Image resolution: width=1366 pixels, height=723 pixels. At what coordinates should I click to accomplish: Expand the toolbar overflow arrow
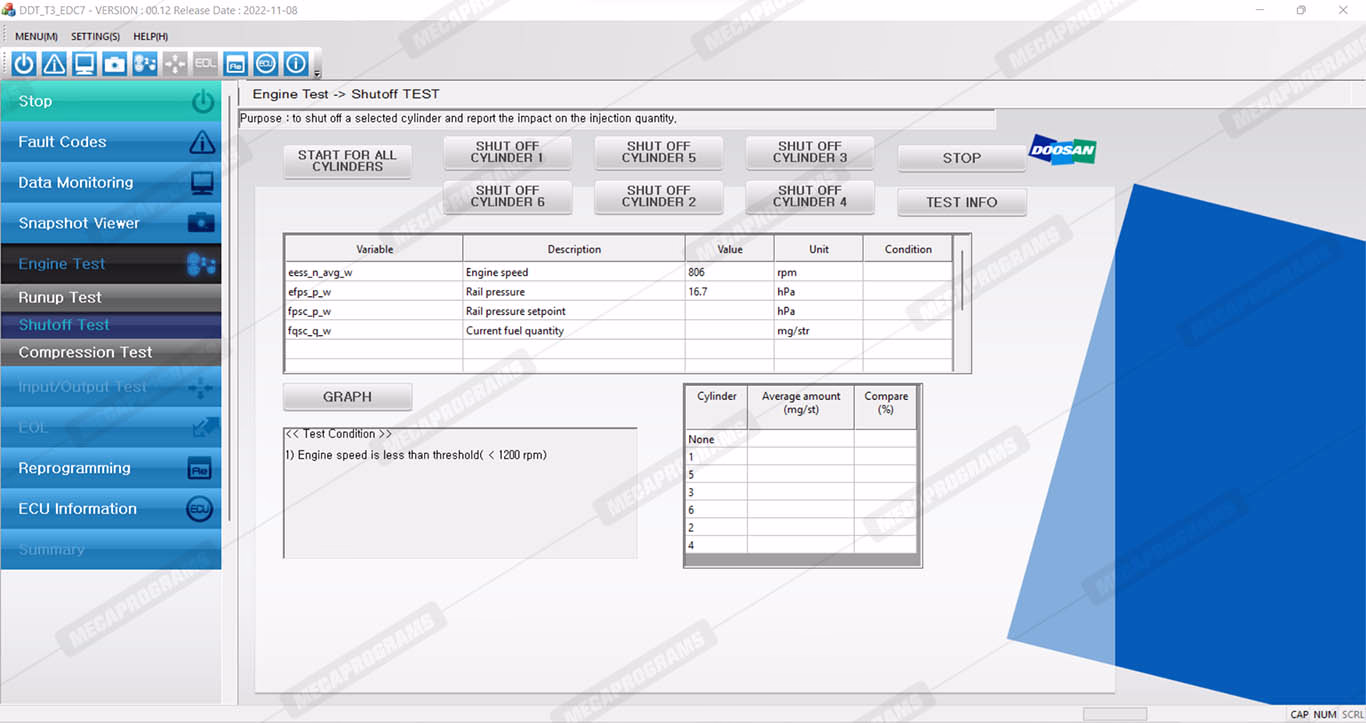click(317, 73)
